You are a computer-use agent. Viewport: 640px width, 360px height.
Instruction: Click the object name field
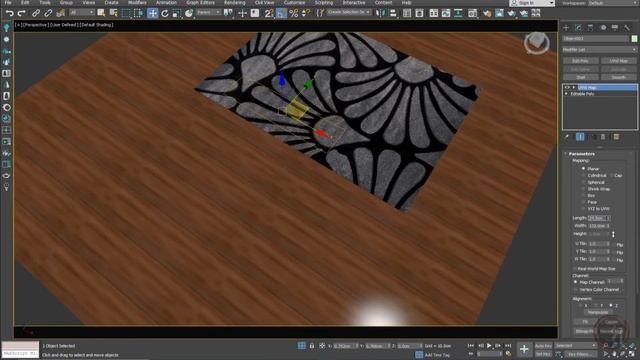(x=595, y=38)
